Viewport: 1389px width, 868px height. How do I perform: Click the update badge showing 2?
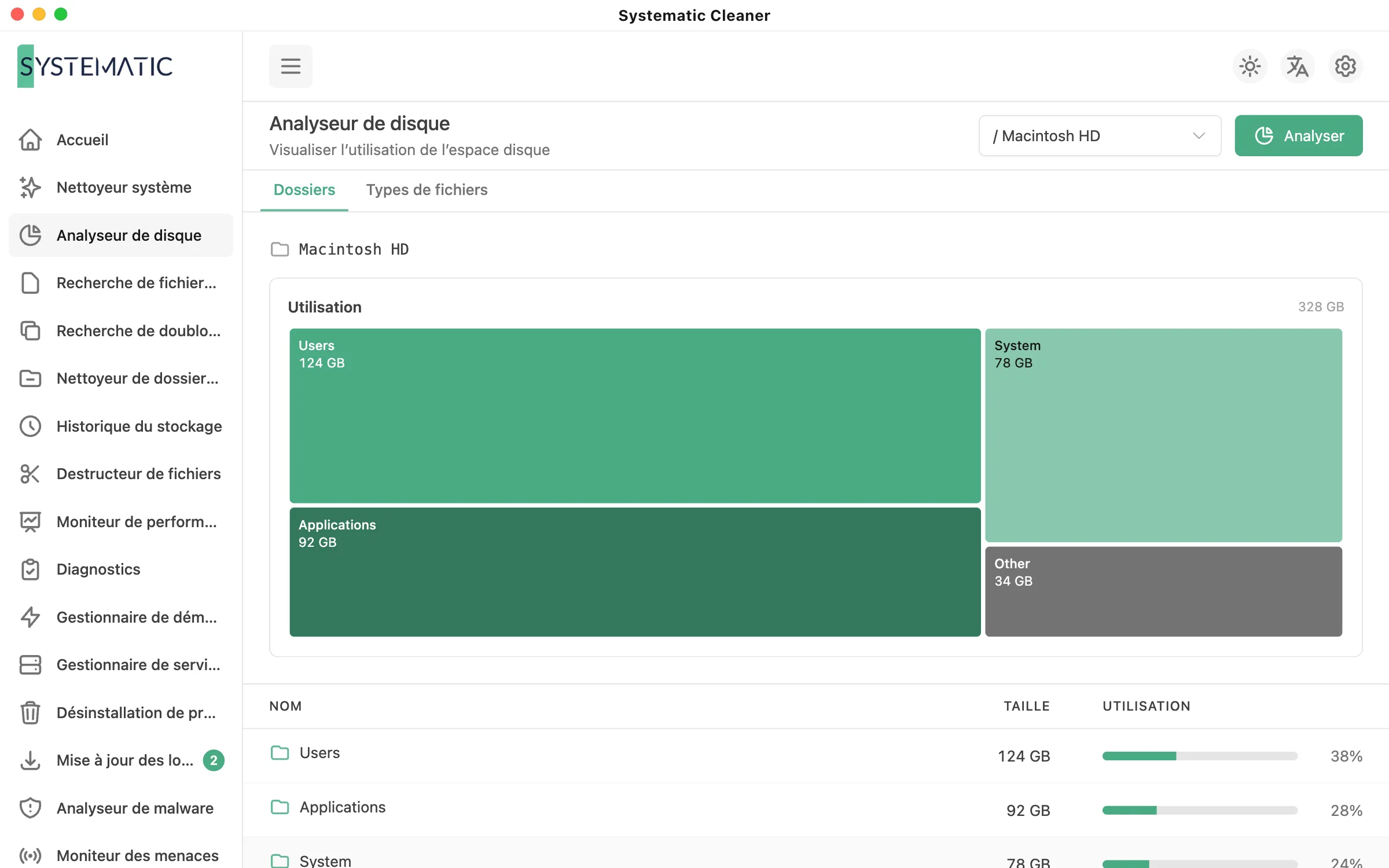214,760
